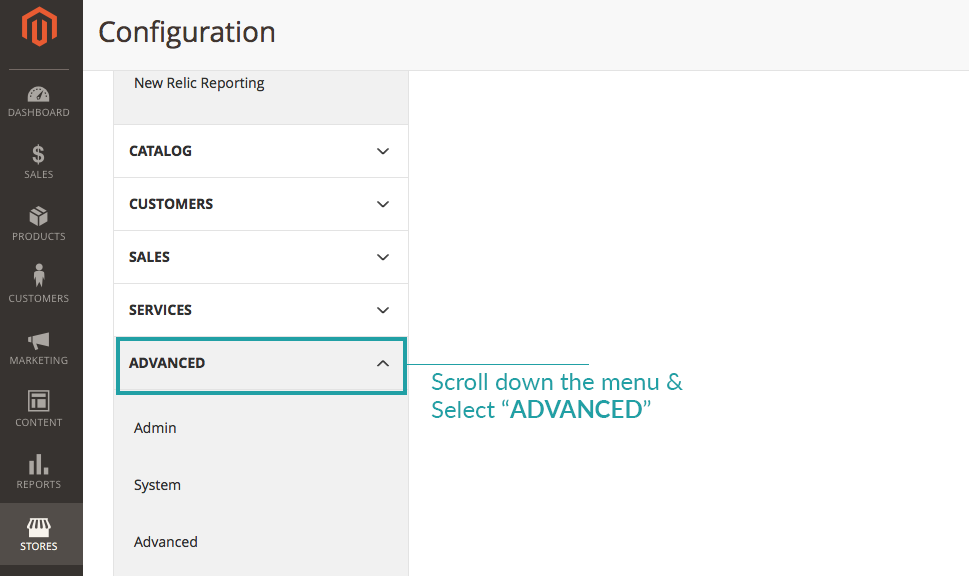Open Marketing via the megaphone icon
Image resolution: width=969 pixels, height=576 pixels.
[x=39, y=340]
